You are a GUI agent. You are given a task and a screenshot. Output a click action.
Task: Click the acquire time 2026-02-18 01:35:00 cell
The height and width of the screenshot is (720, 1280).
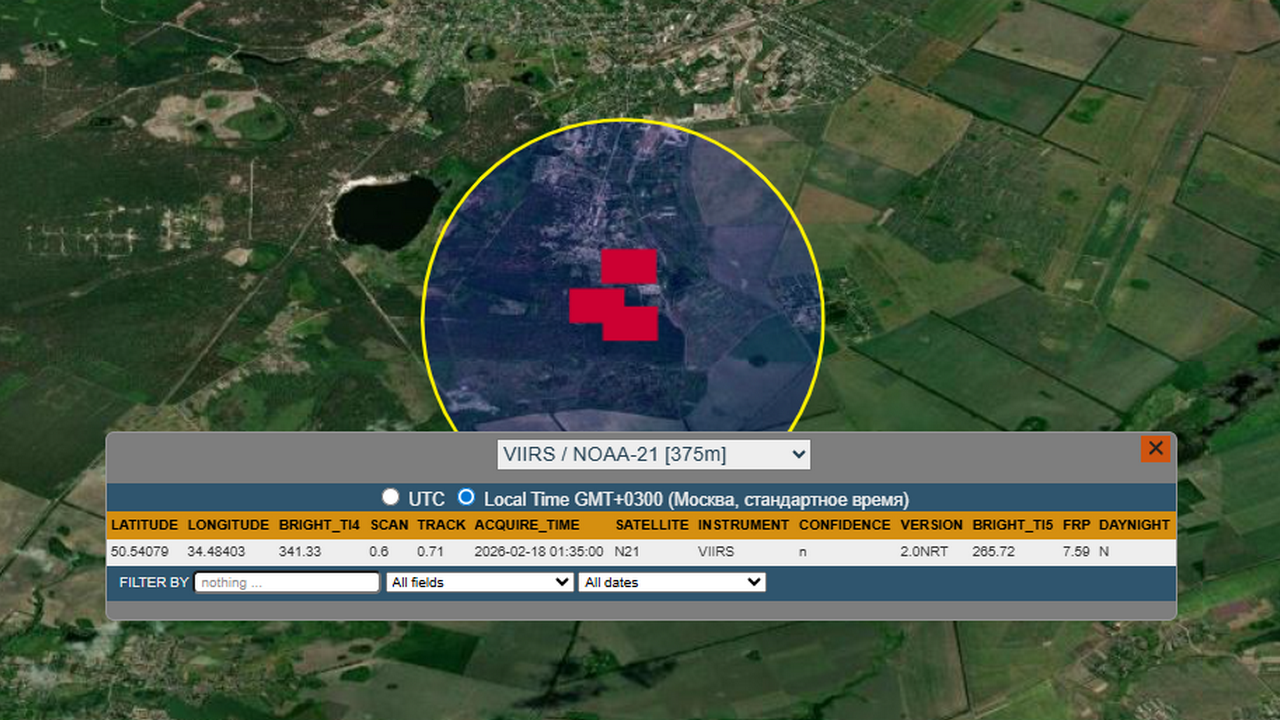point(539,552)
